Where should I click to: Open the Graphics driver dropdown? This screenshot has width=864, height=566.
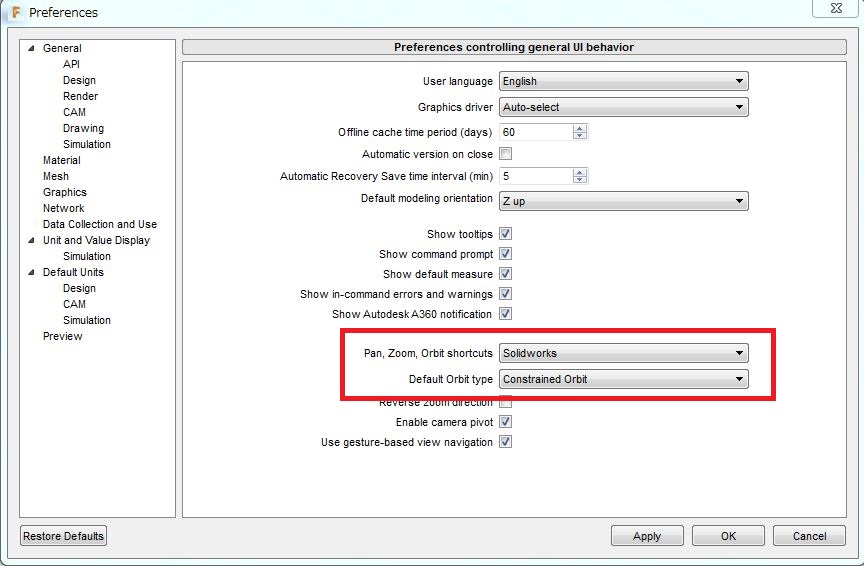pyautogui.click(x=624, y=107)
